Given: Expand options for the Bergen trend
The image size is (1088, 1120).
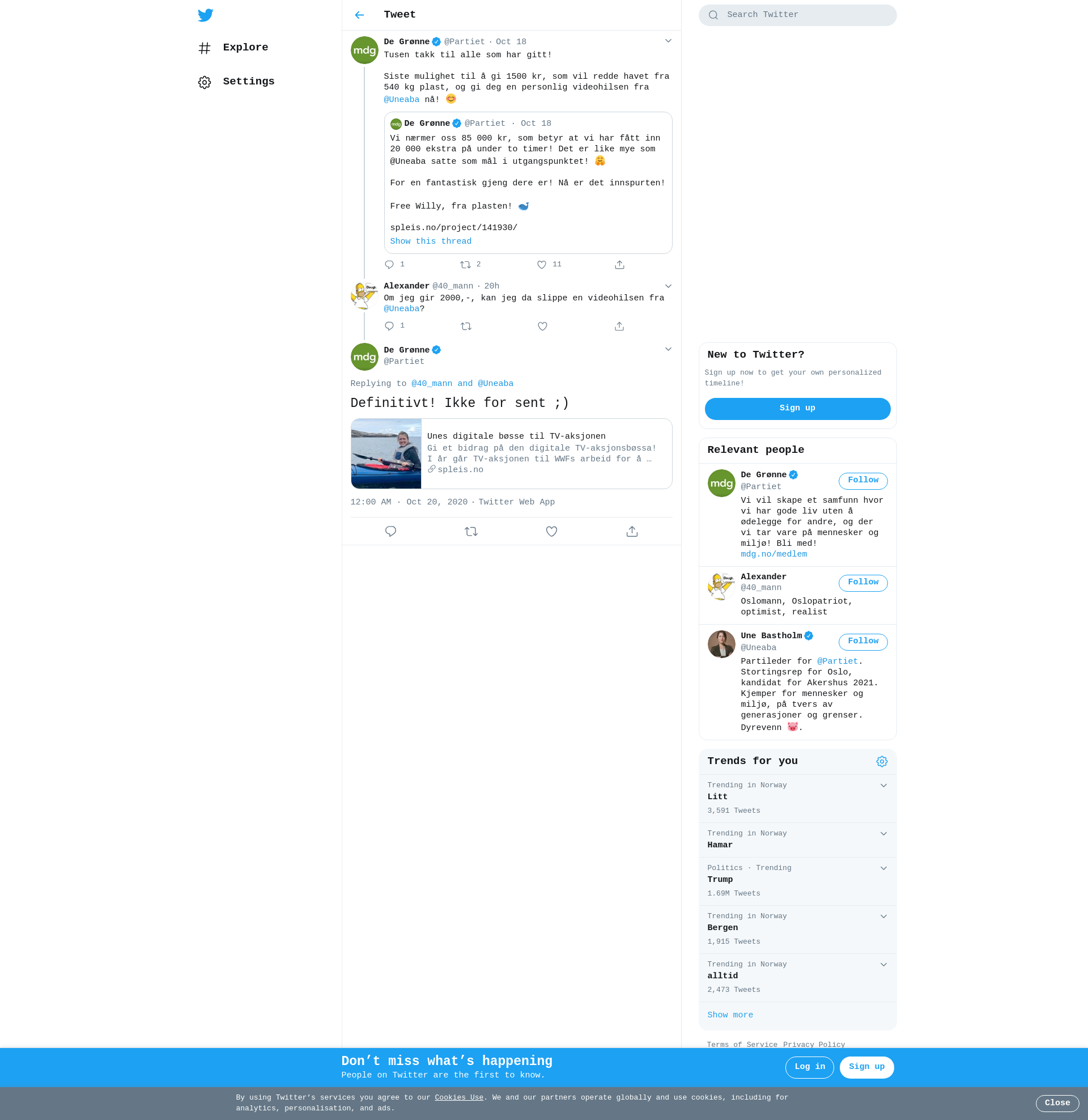Looking at the screenshot, I should tap(883, 917).
